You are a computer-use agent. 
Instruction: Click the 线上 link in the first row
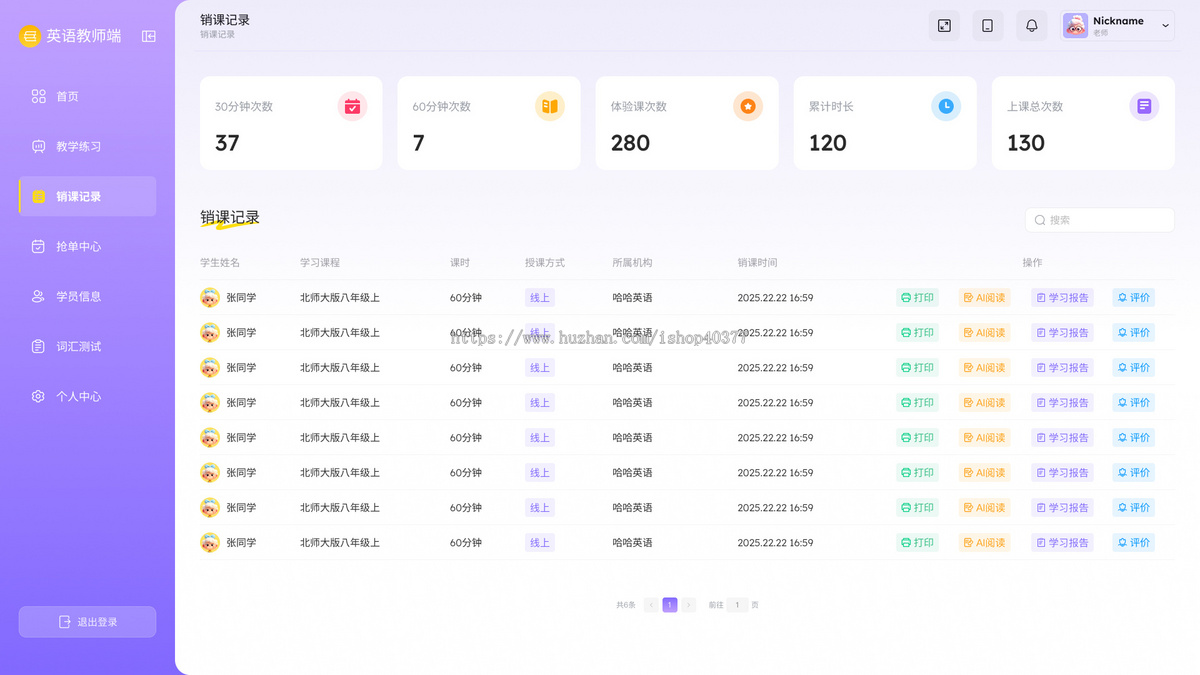click(540, 297)
